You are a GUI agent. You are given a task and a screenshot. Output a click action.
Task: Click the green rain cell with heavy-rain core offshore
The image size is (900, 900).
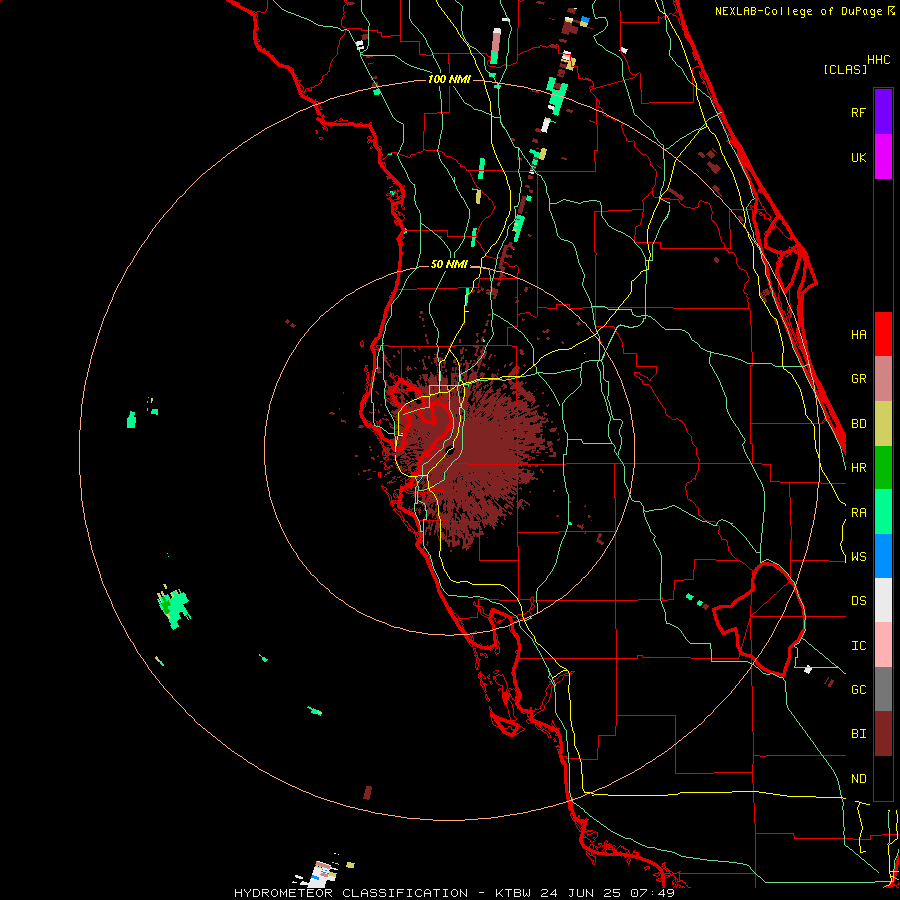(x=174, y=608)
